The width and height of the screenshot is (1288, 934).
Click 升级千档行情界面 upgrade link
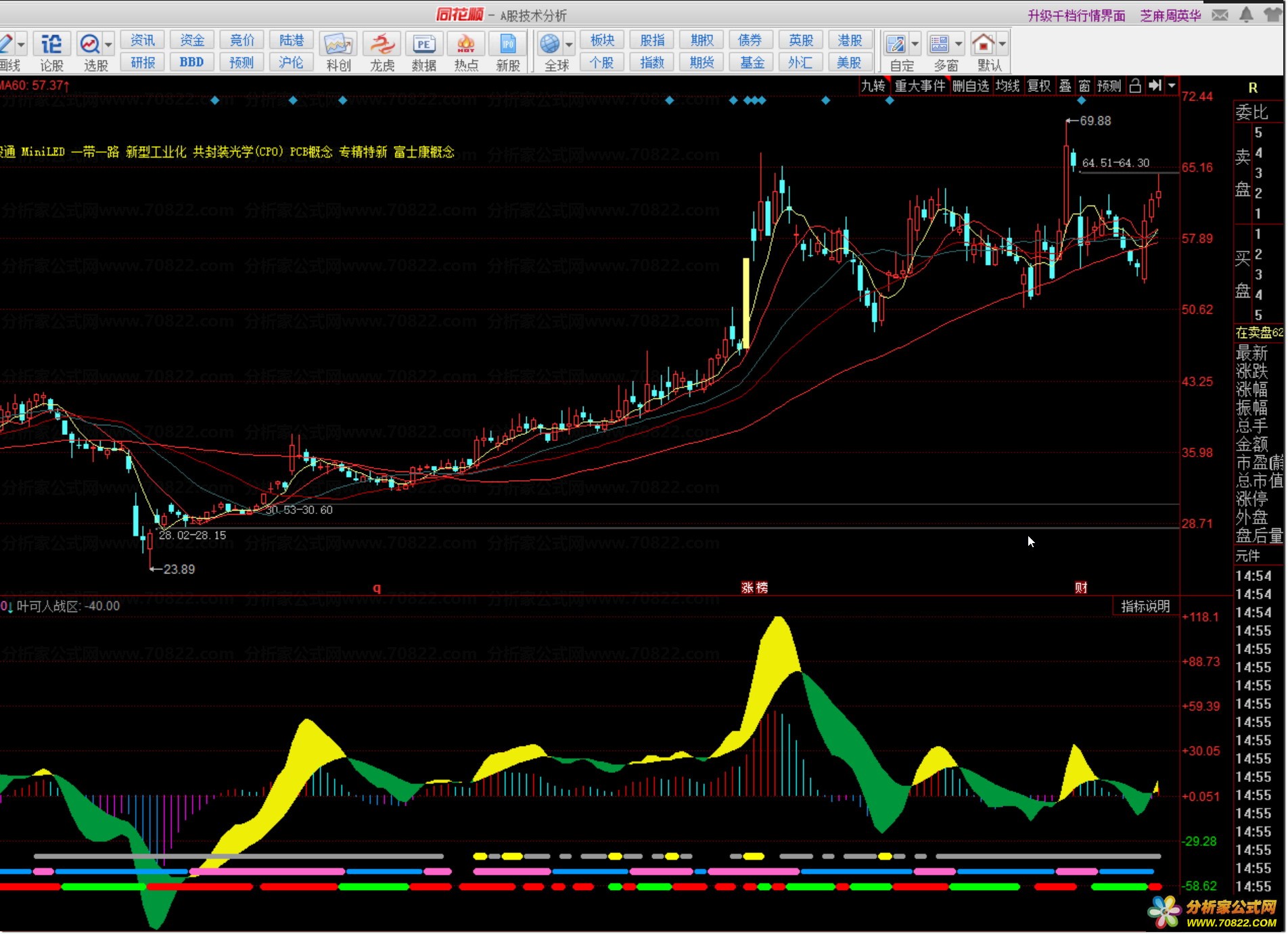pos(1076,16)
